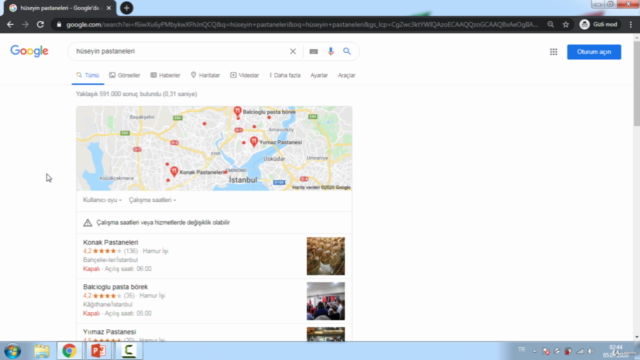
Task: Click the Balcioglu pasta börek map pin
Action: 237,111
